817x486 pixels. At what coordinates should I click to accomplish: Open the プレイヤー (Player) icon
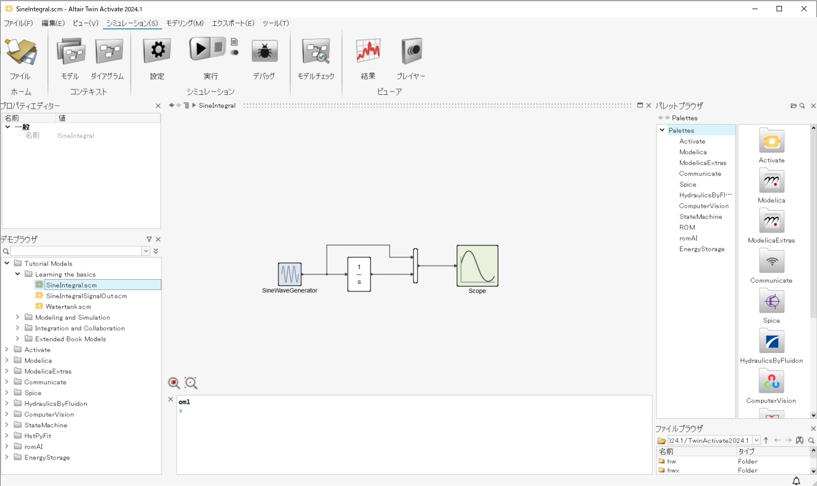[x=411, y=51]
